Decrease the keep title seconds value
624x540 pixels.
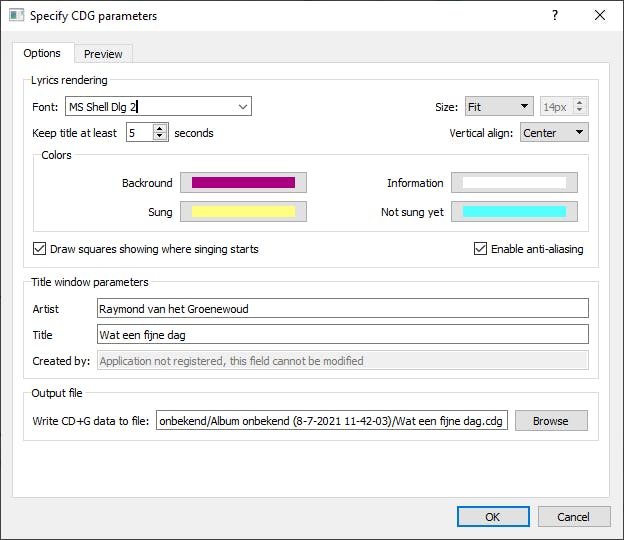click(x=160, y=137)
